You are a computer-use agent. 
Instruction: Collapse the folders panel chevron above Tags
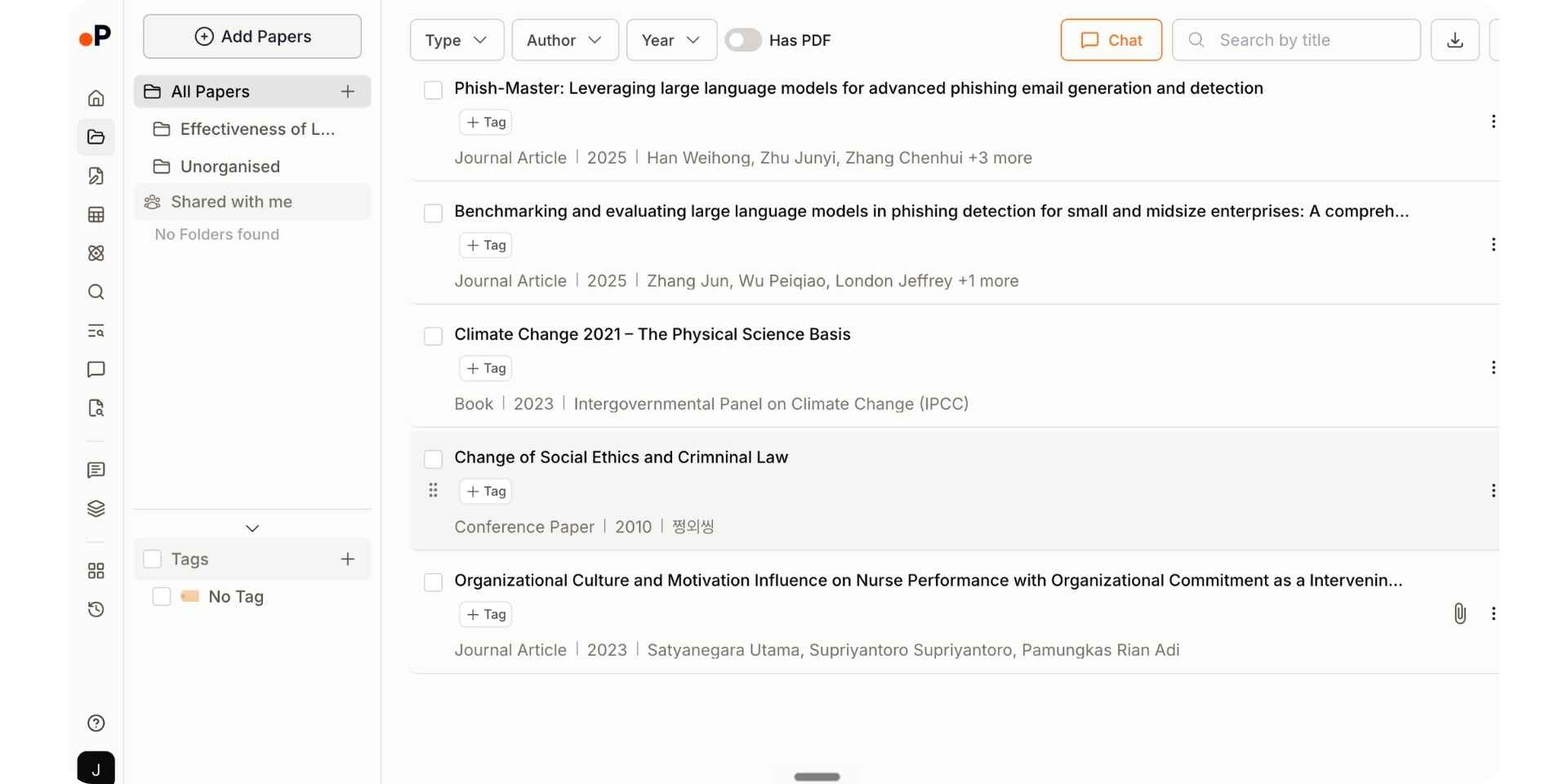pos(252,528)
